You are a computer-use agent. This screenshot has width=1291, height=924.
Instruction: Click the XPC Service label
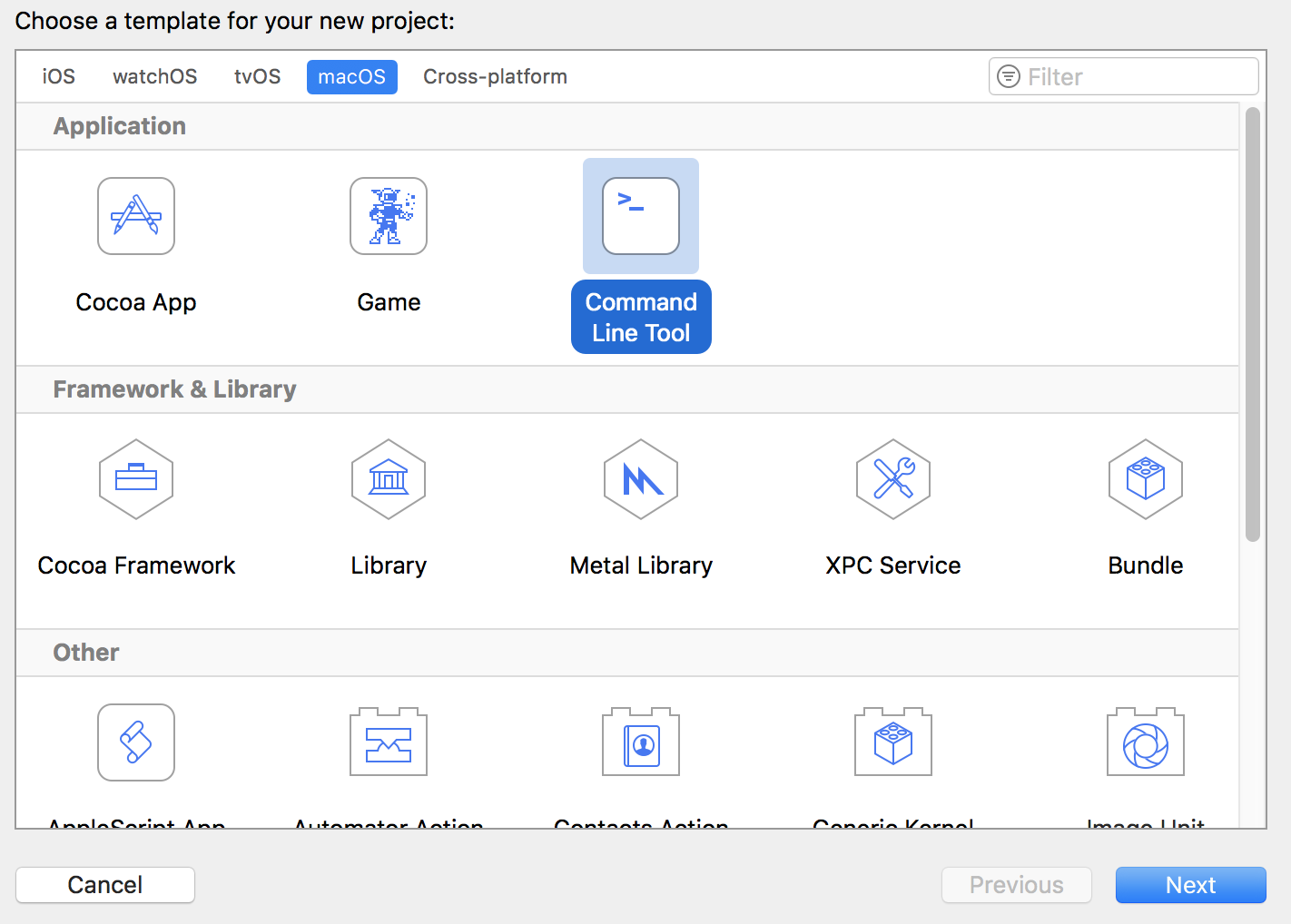pos(893,565)
